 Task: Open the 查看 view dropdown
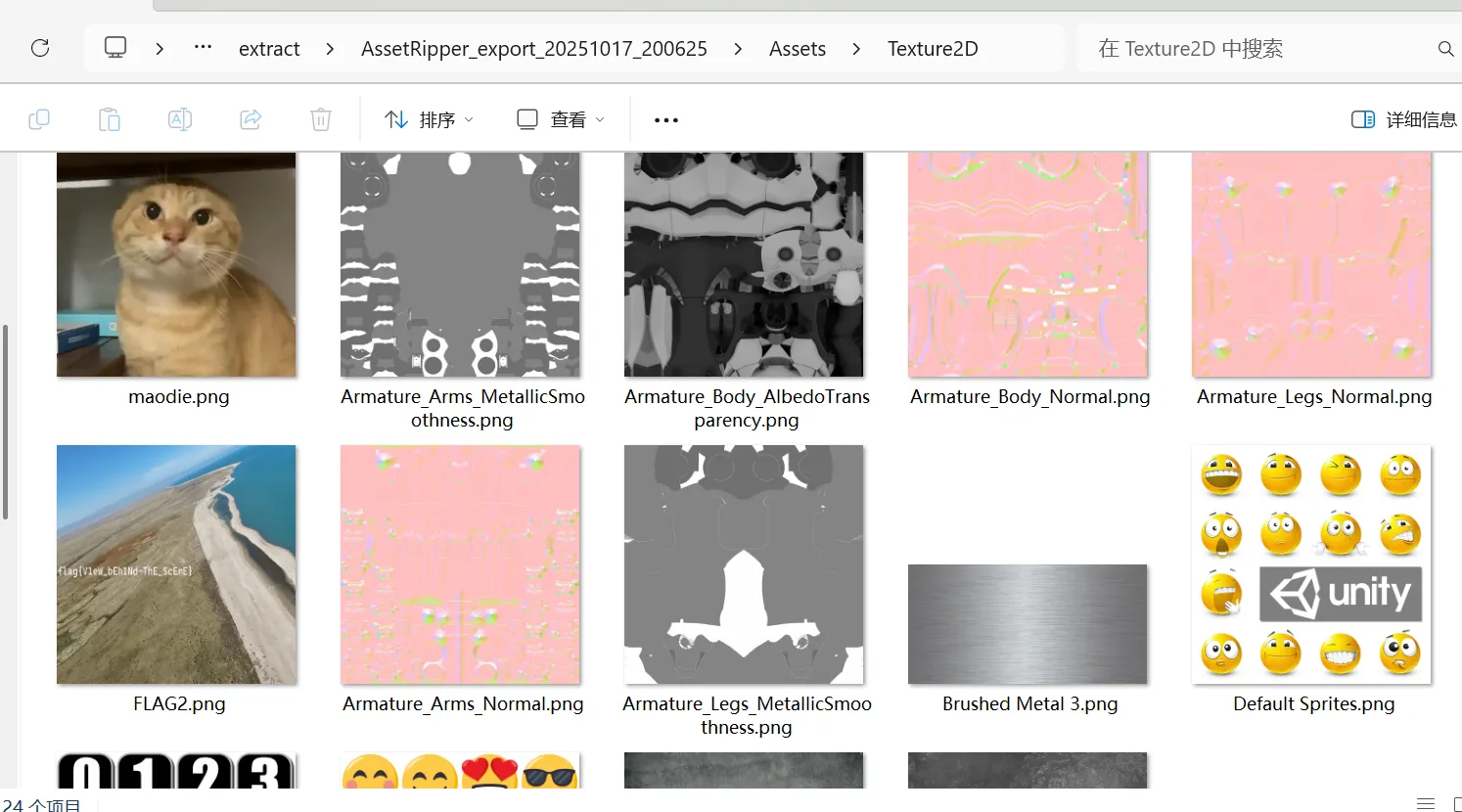[561, 119]
